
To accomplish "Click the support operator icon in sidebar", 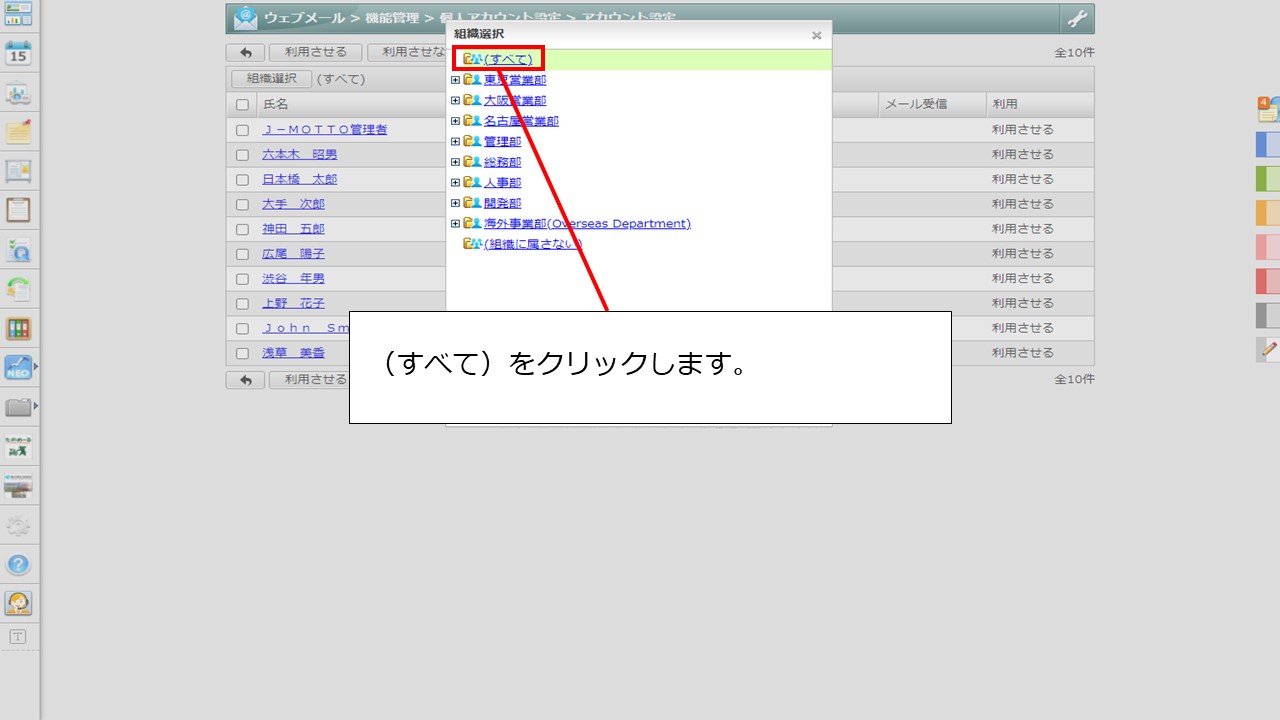I will tap(18, 603).
